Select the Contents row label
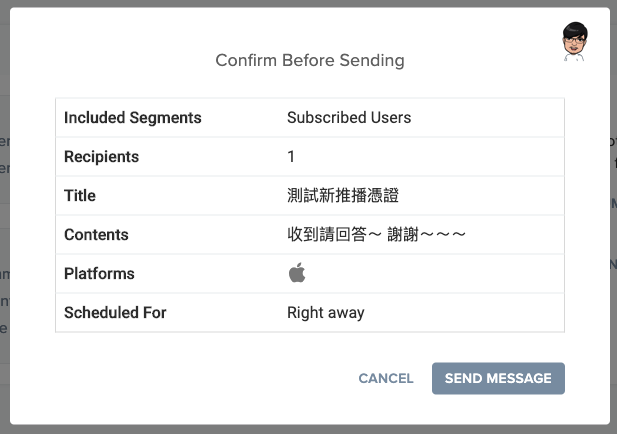Screen dimensions: 617x434 point(96,235)
